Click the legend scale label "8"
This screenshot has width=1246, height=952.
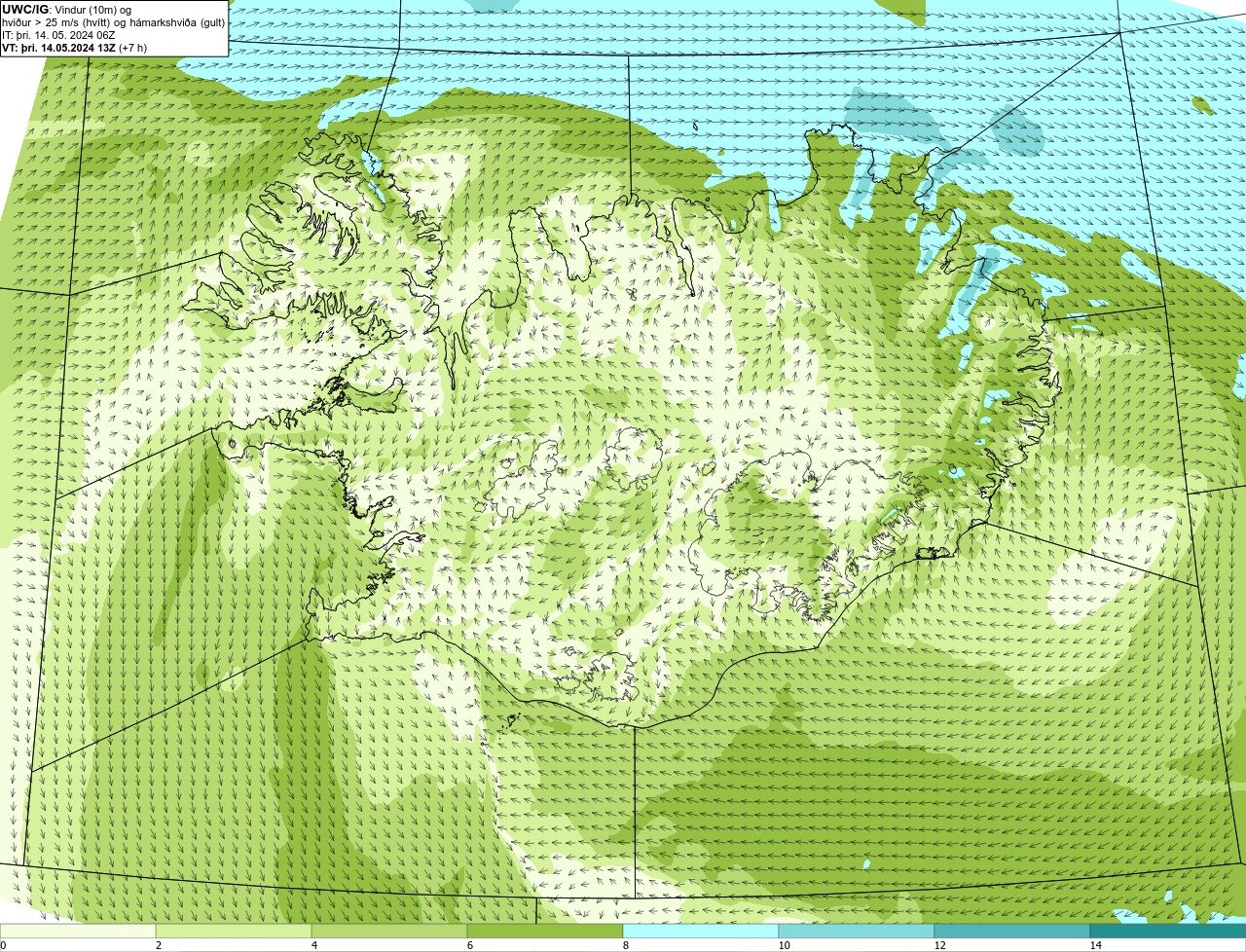click(x=625, y=945)
